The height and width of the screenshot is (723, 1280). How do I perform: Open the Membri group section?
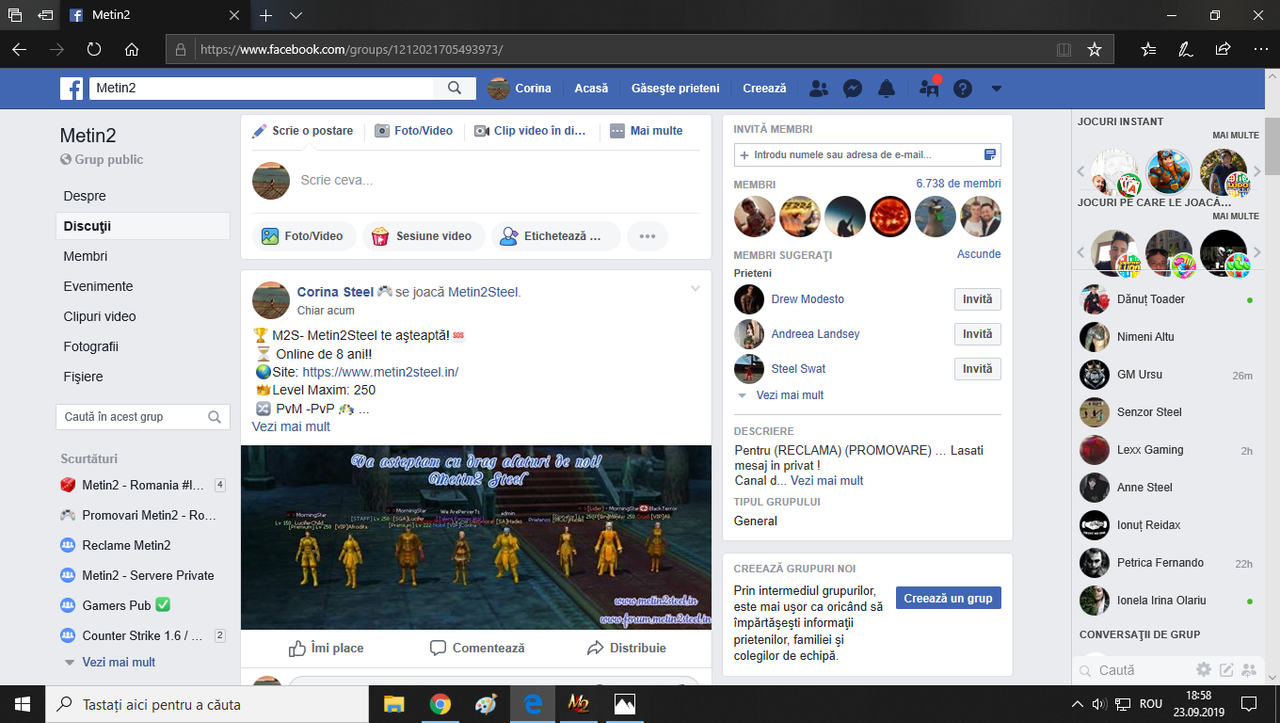pyautogui.click(x=86, y=256)
